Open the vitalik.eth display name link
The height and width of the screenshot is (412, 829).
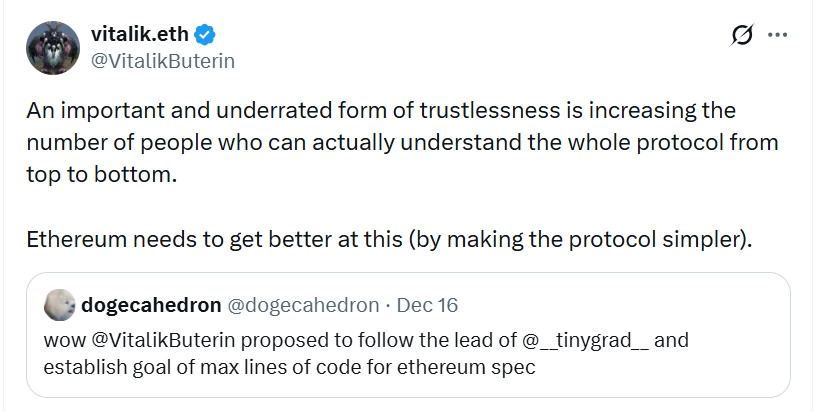[140, 34]
